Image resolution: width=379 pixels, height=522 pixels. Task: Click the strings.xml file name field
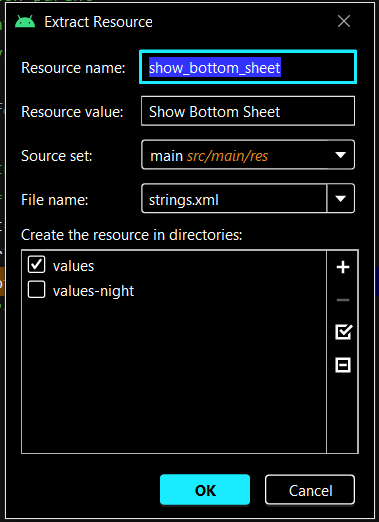pyautogui.click(x=234, y=199)
